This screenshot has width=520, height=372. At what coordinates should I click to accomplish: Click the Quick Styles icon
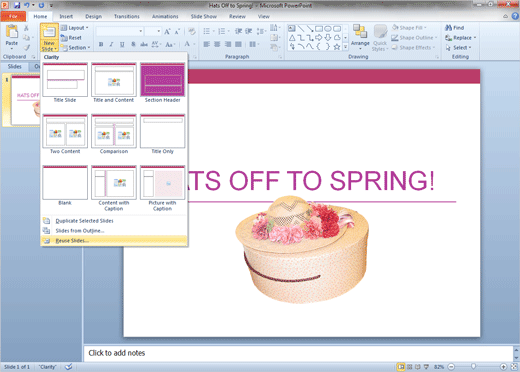pos(380,38)
